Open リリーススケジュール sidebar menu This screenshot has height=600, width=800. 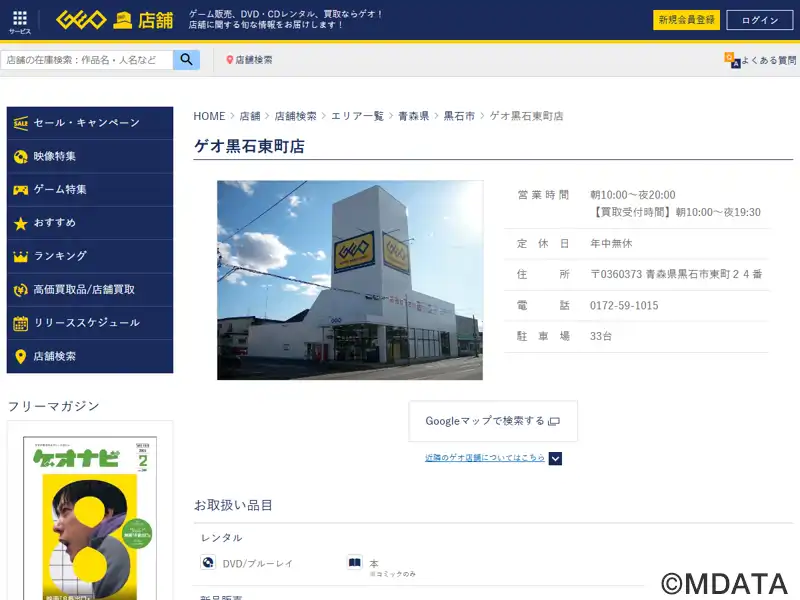(90, 323)
